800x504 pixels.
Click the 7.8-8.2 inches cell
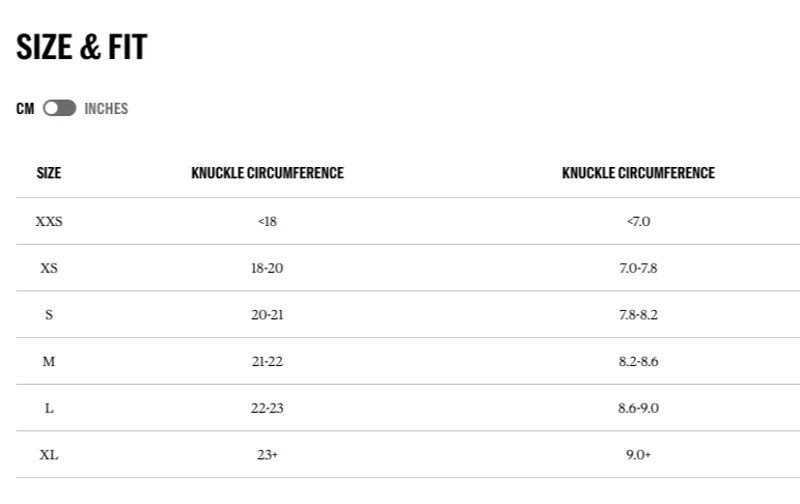pos(638,315)
